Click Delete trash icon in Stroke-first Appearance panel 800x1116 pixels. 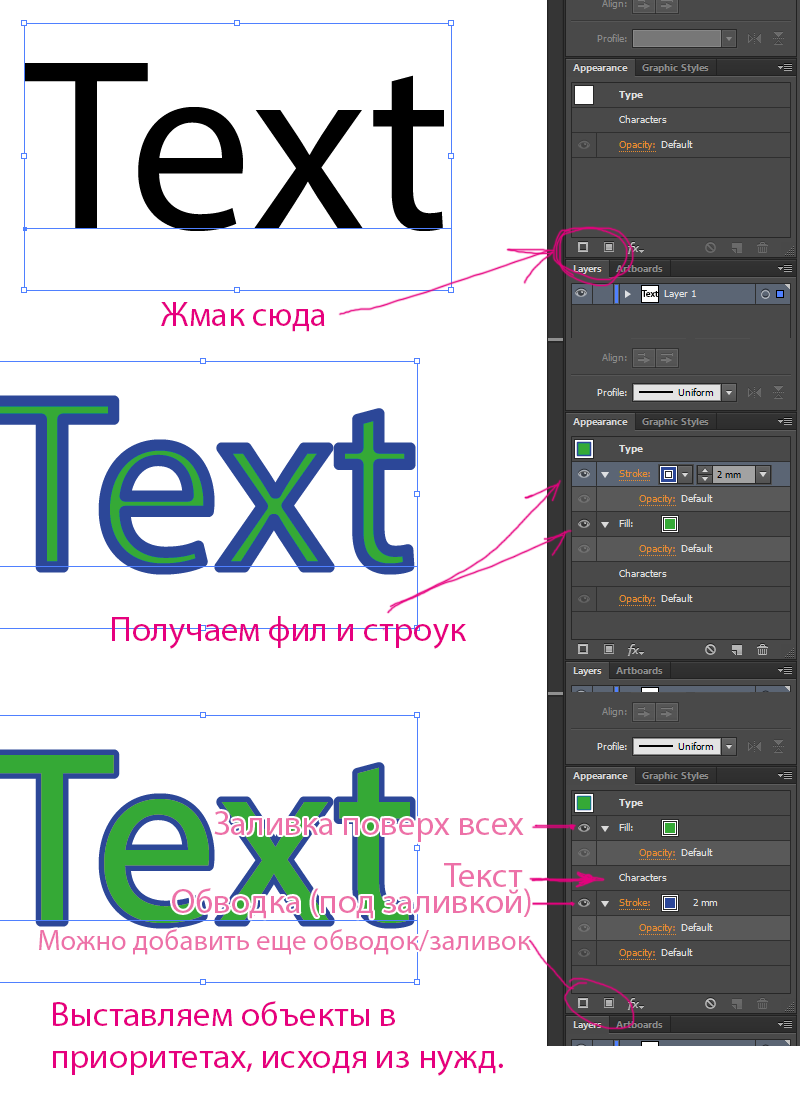[x=762, y=649]
